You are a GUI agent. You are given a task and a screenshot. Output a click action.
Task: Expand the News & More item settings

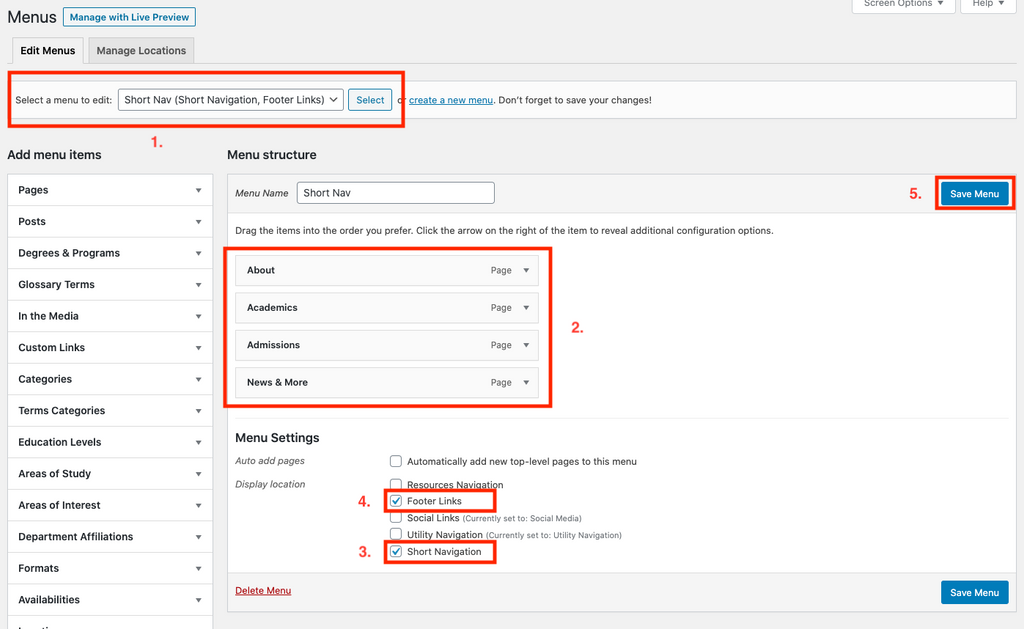(x=526, y=383)
